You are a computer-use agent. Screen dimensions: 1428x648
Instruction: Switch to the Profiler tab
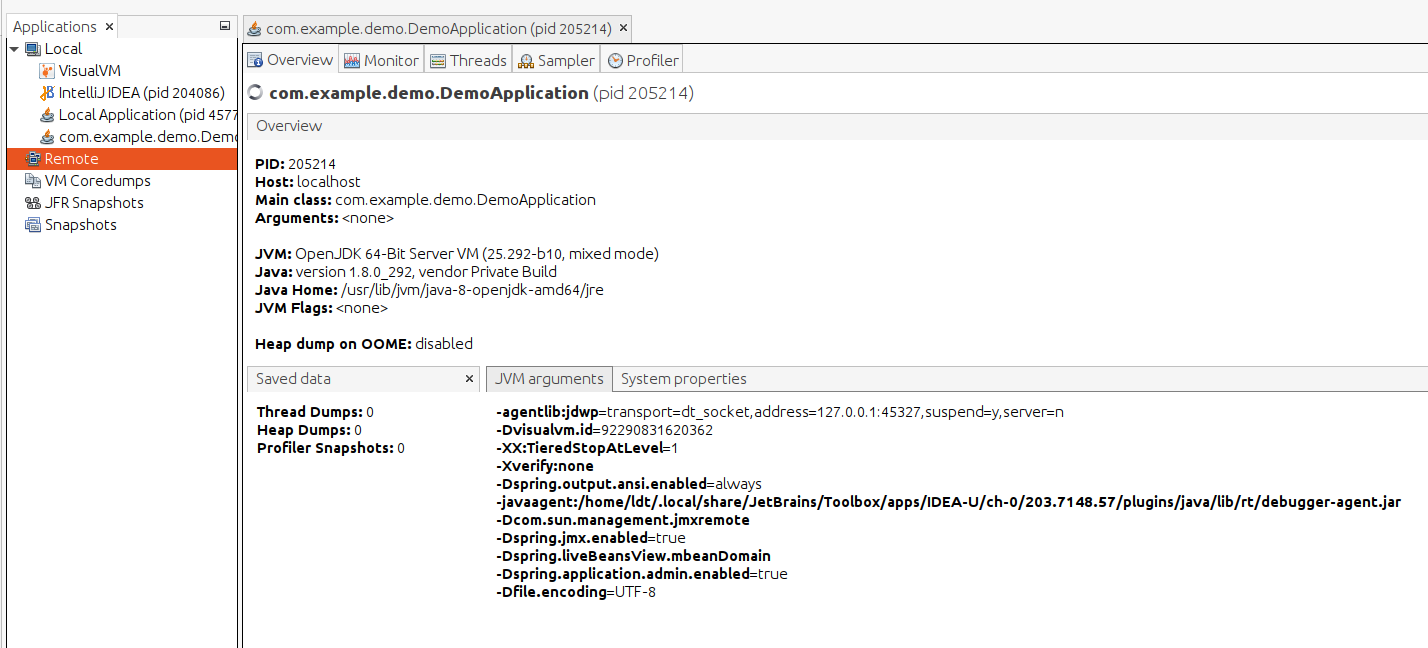click(643, 60)
